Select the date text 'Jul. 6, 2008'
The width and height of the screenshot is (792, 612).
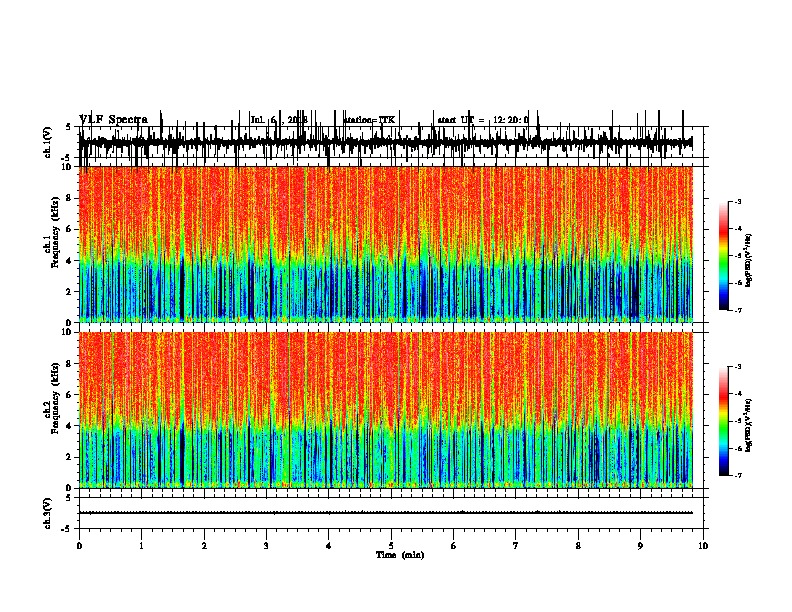click(x=279, y=120)
